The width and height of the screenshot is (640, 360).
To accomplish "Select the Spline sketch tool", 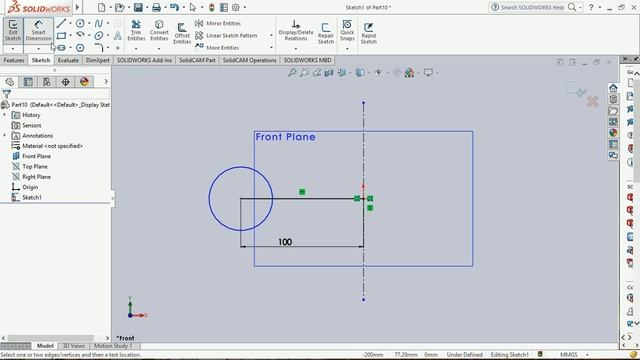I will coord(99,23).
